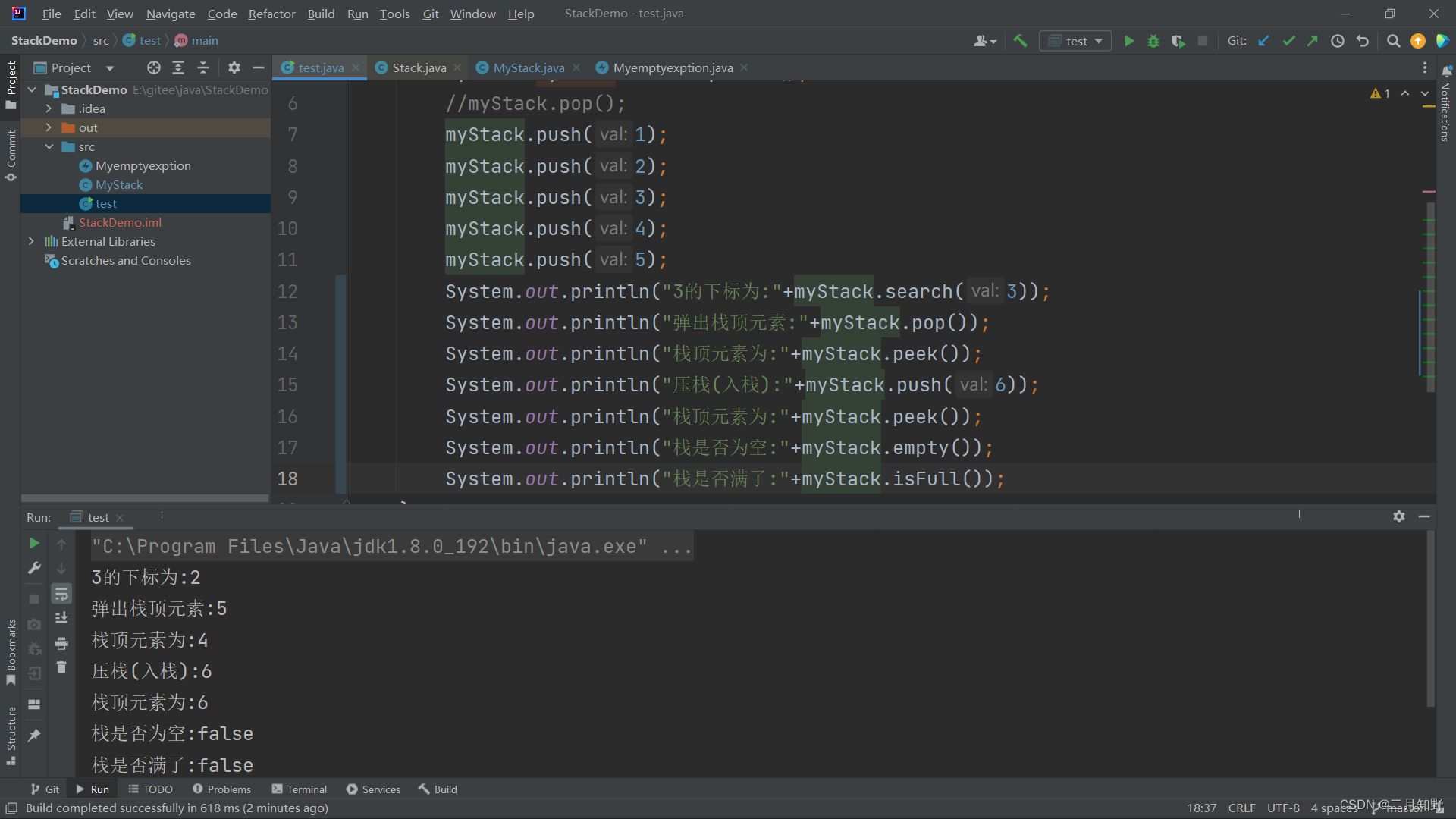Switch to the MyStack.java tab
Image resolution: width=1456 pixels, height=819 pixels.
(529, 67)
